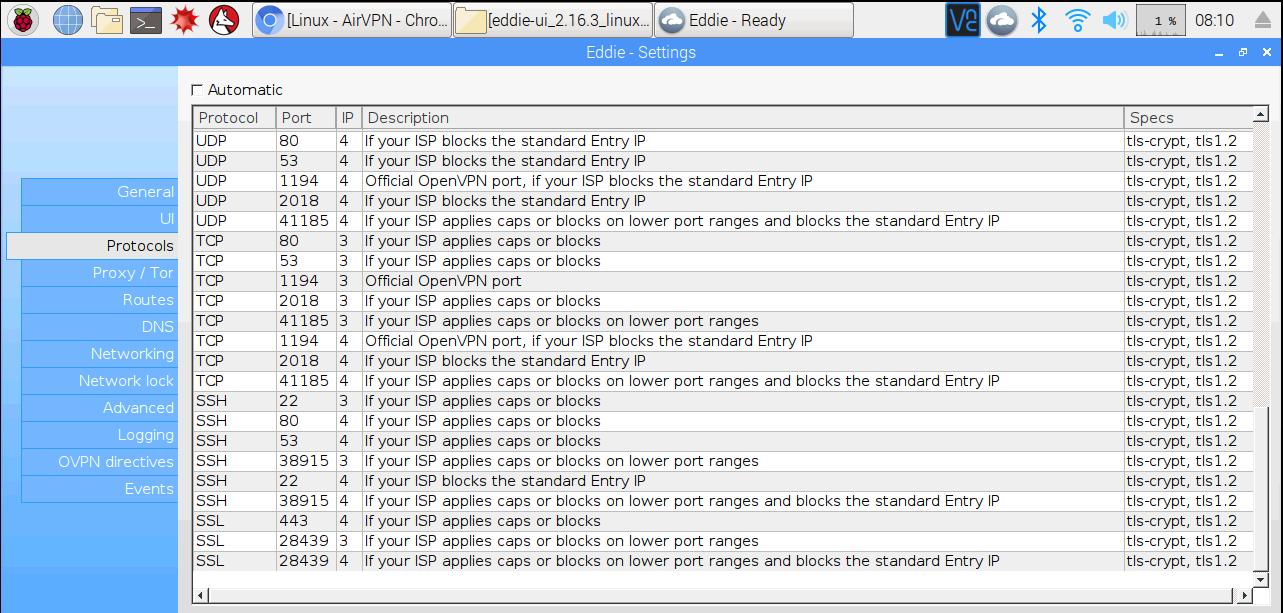Screen dimensions: 1283x613
Task: Click the VNC server tray icon
Action: pyautogui.click(x=962, y=19)
